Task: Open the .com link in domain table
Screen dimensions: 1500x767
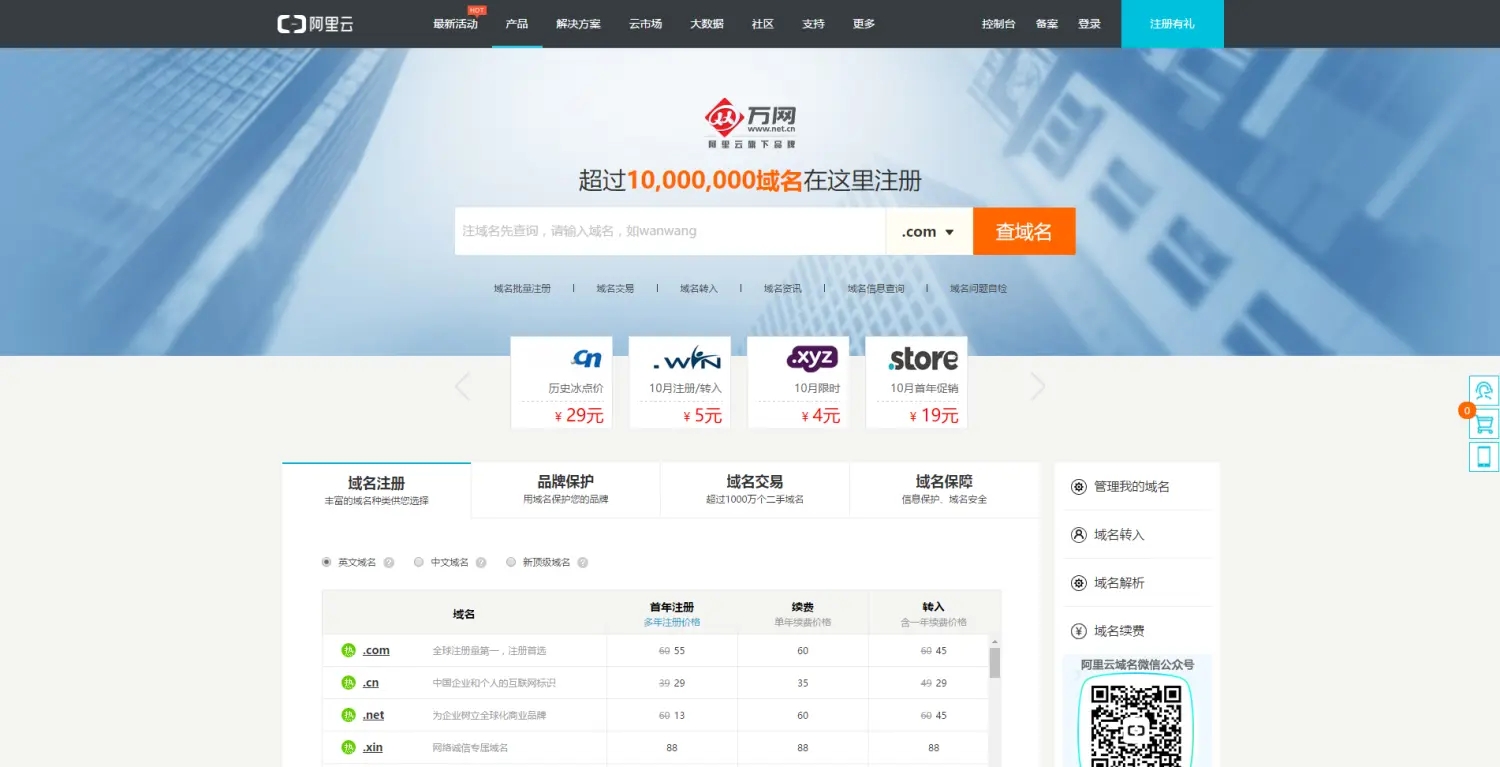Action: click(376, 651)
